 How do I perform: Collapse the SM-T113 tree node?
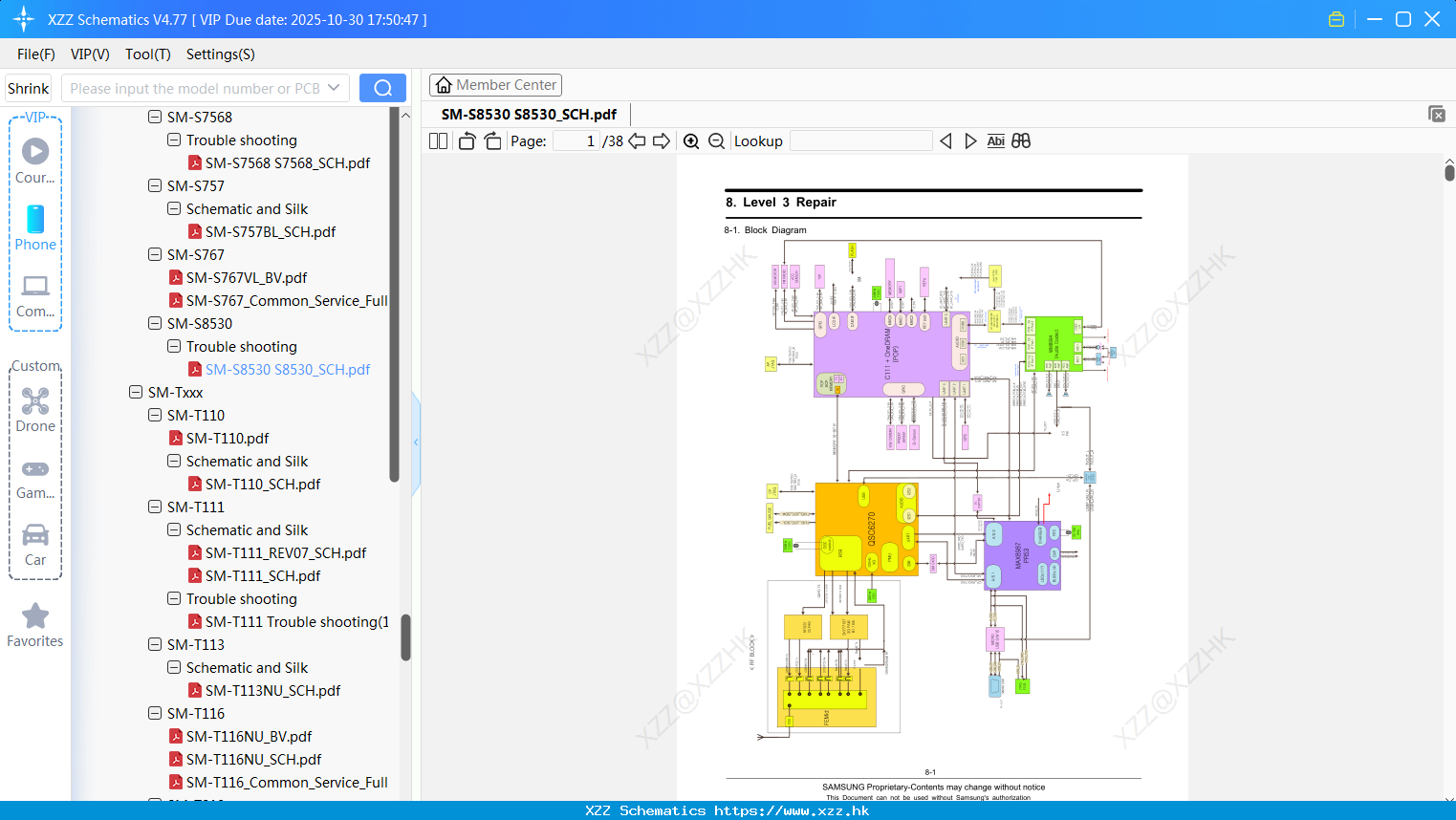tap(155, 645)
